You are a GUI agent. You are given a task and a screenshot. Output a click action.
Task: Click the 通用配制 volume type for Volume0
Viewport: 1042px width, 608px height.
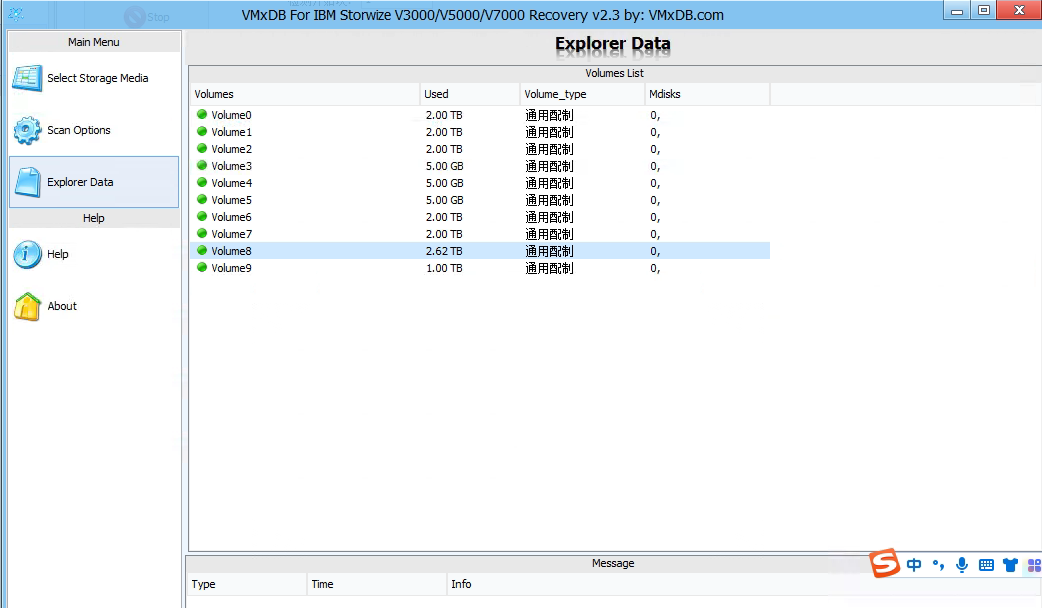coord(550,115)
